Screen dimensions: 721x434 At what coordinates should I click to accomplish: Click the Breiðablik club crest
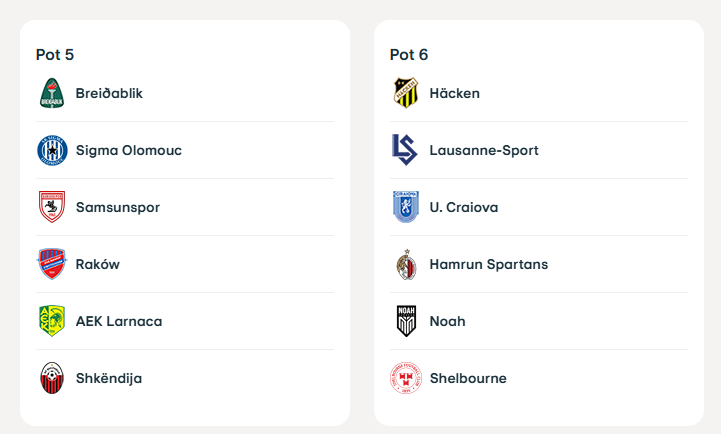point(52,93)
